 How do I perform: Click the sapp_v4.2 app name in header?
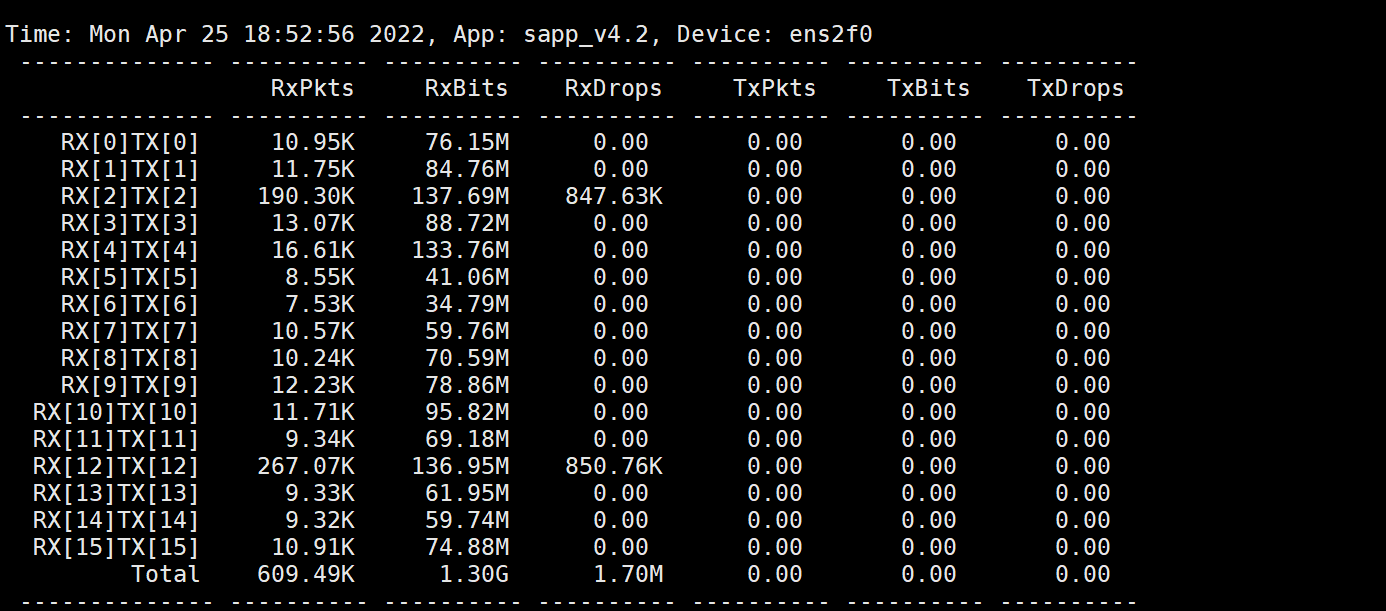tap(585, 34)
